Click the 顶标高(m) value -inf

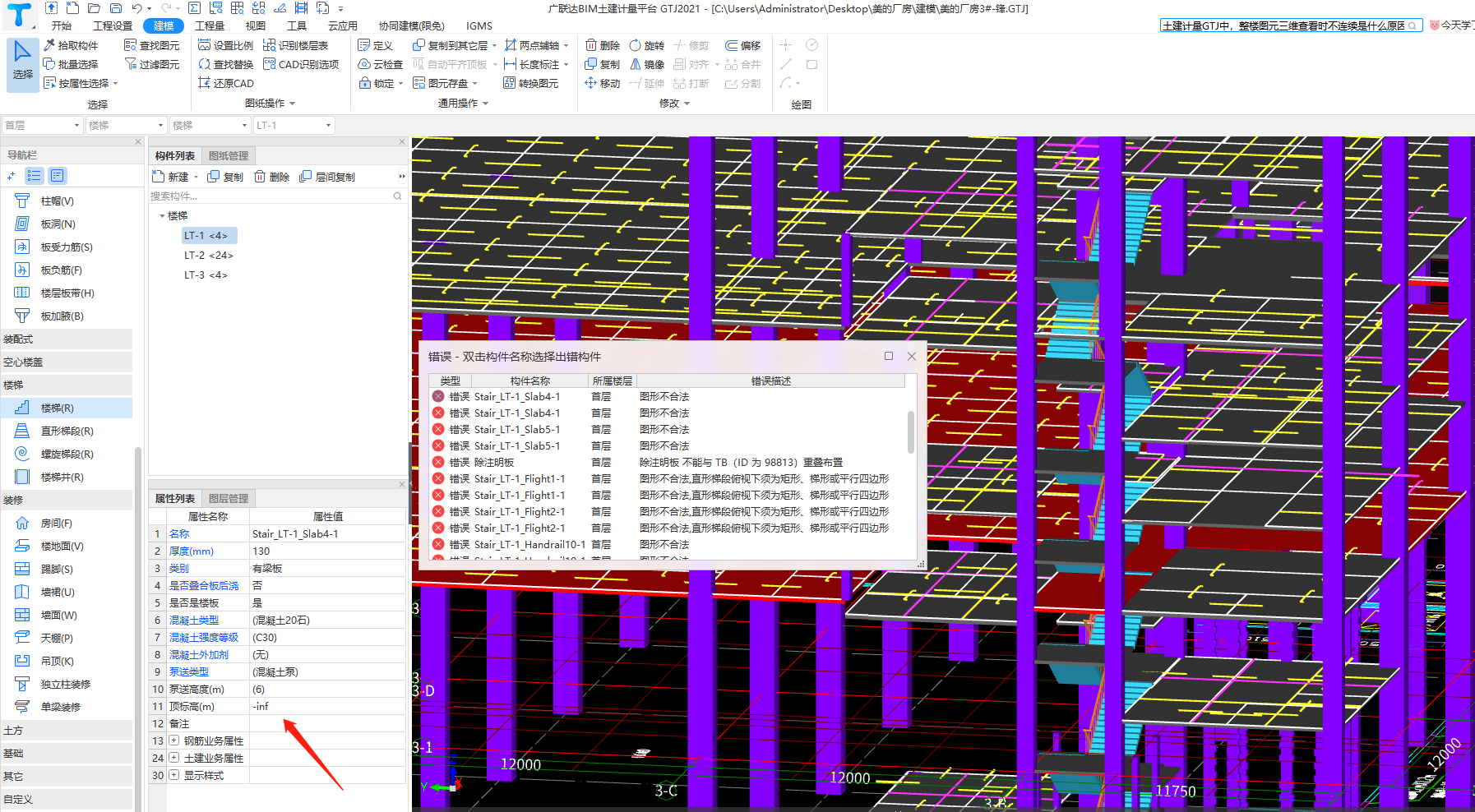pos(327,706)
